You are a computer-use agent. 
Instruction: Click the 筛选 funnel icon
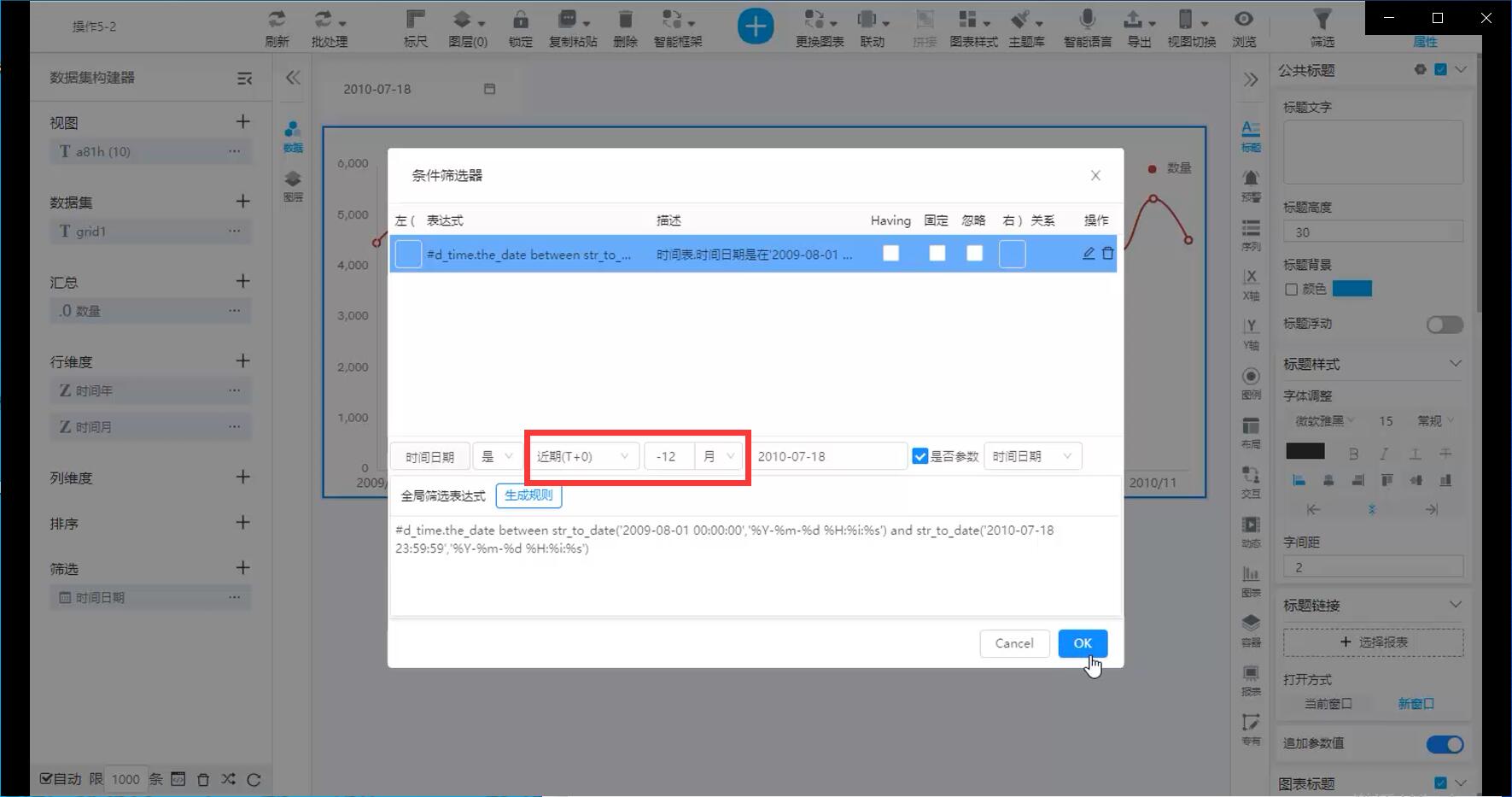coord(1322,20)
